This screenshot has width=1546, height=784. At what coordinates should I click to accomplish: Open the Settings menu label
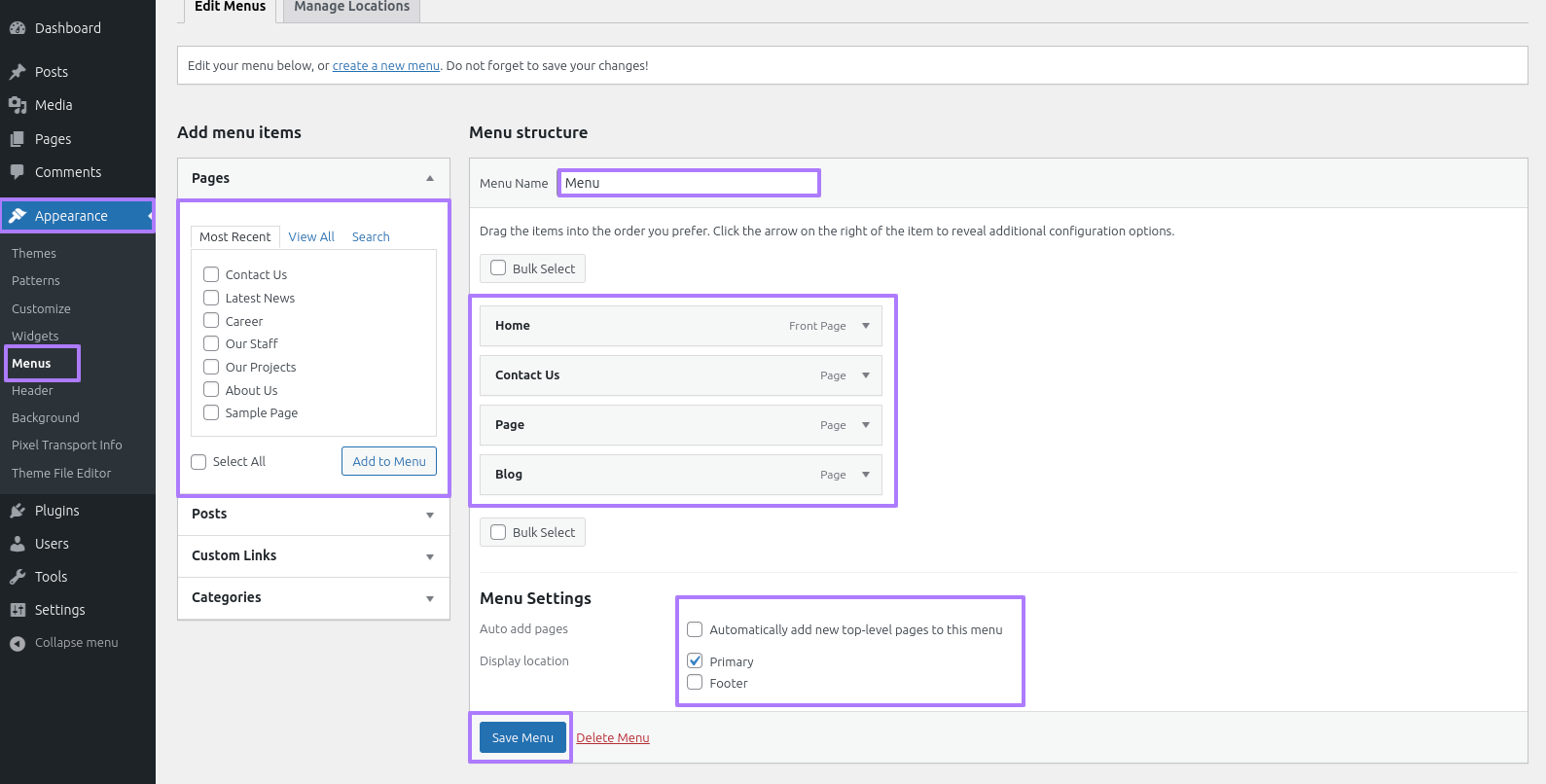60,610
